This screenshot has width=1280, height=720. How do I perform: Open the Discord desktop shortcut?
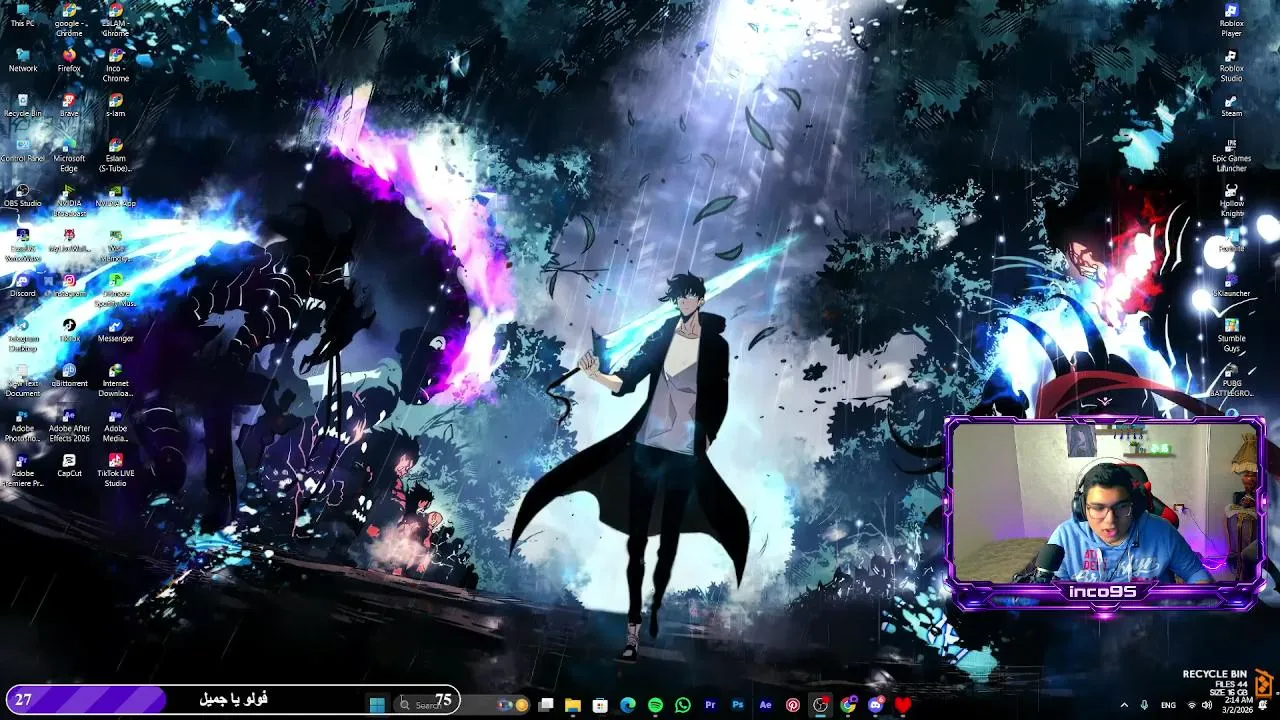22,285
